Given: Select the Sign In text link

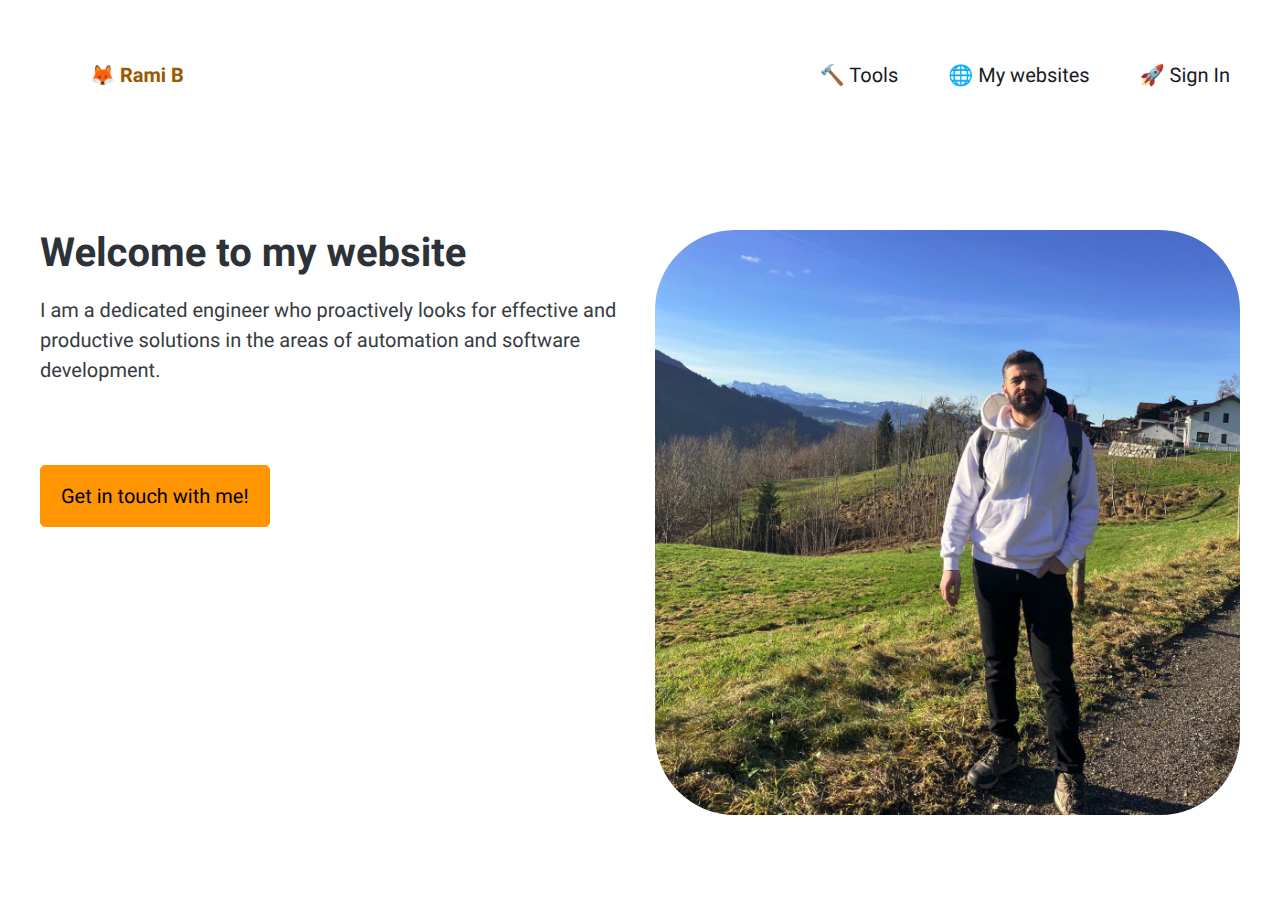Looking at the screenshot, I should click(1199, 75).
